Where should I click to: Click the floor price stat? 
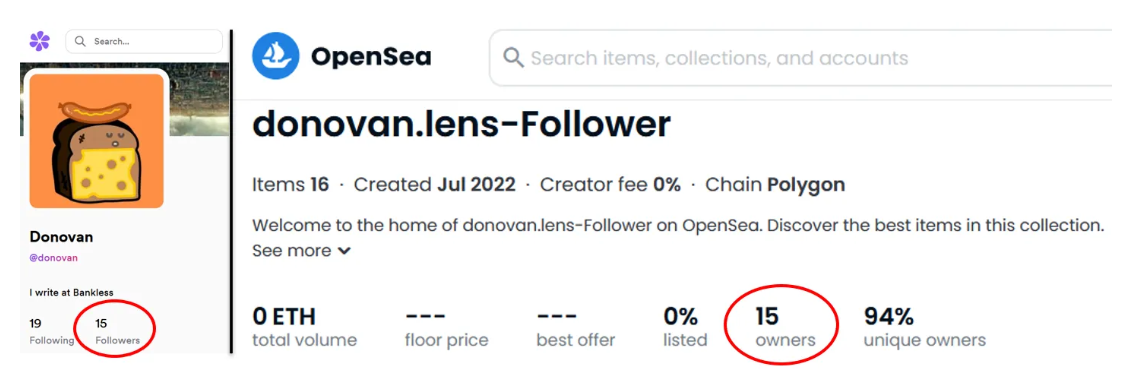click(x=447, y=327)
